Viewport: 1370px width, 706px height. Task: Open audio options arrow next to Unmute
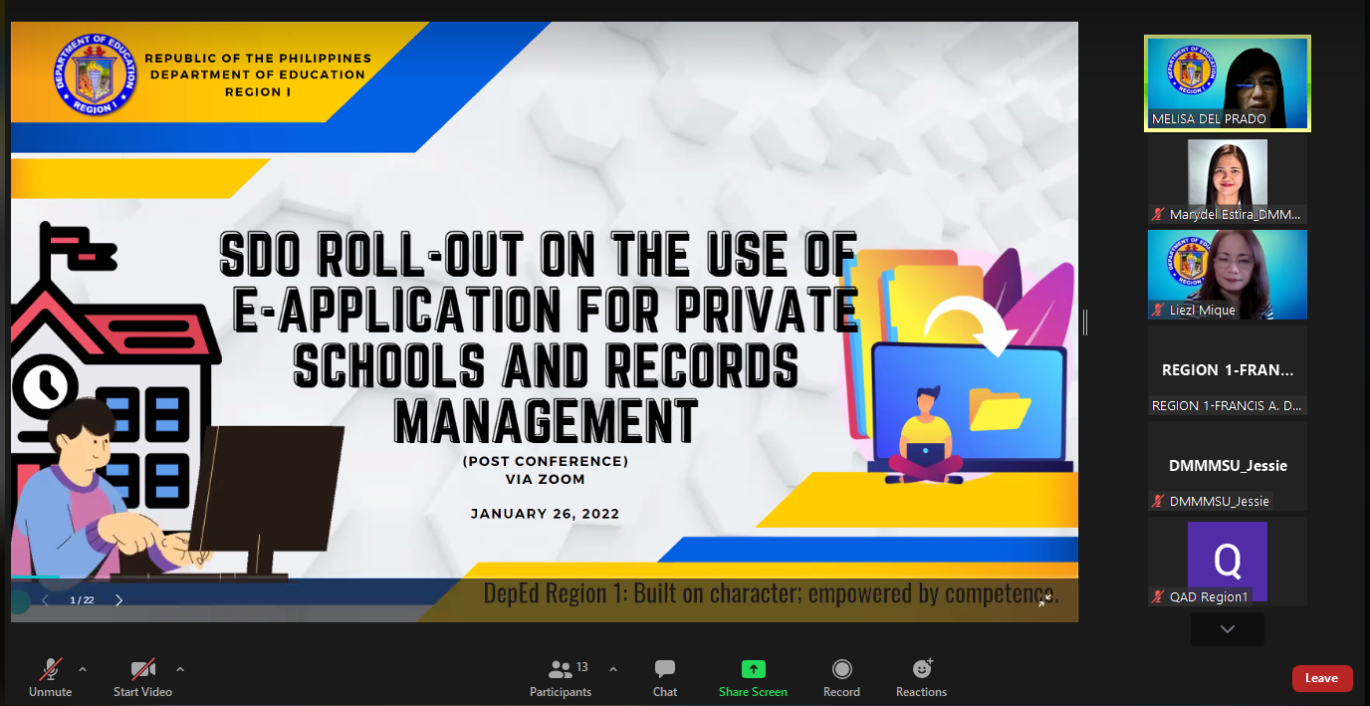tap(82, 669)
